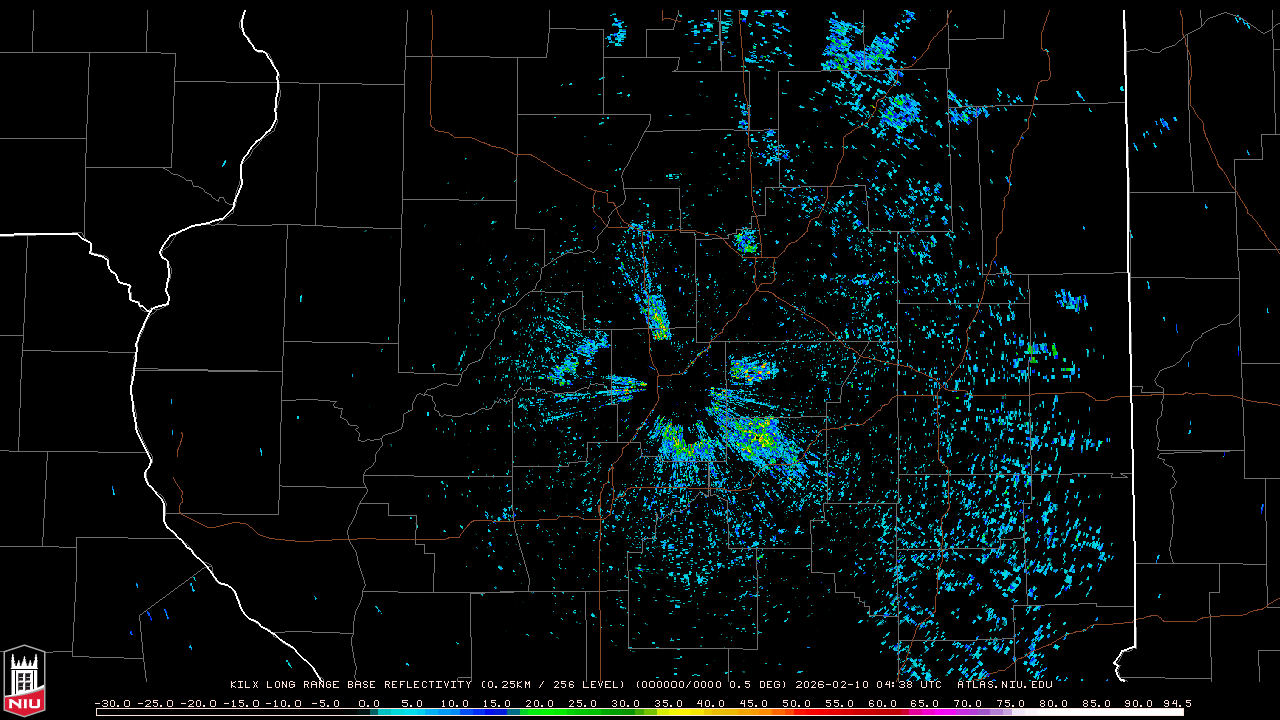Click the (0.25KM / 256 LEVEL) resolution text
Image resolution: width=1280 pixels, height=720 pixels.
coord(553,685)
